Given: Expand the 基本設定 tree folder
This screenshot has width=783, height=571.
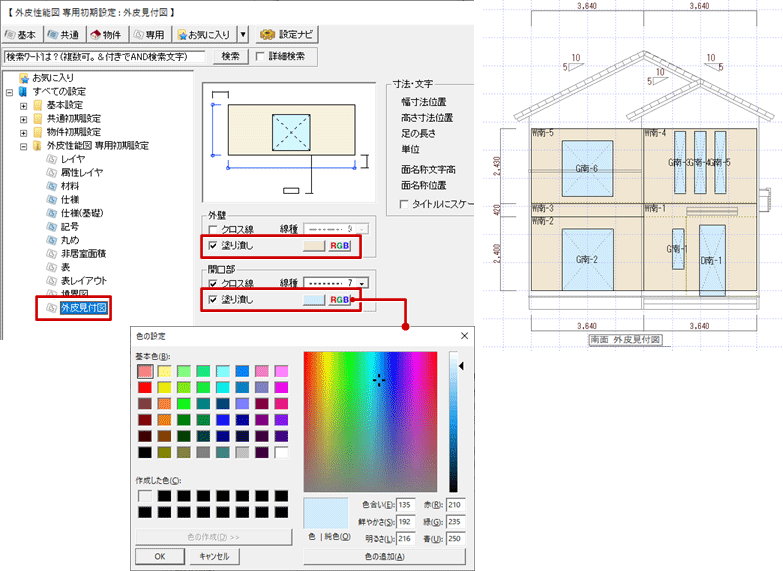Looking at the screenshot, I should click(23, 105).
